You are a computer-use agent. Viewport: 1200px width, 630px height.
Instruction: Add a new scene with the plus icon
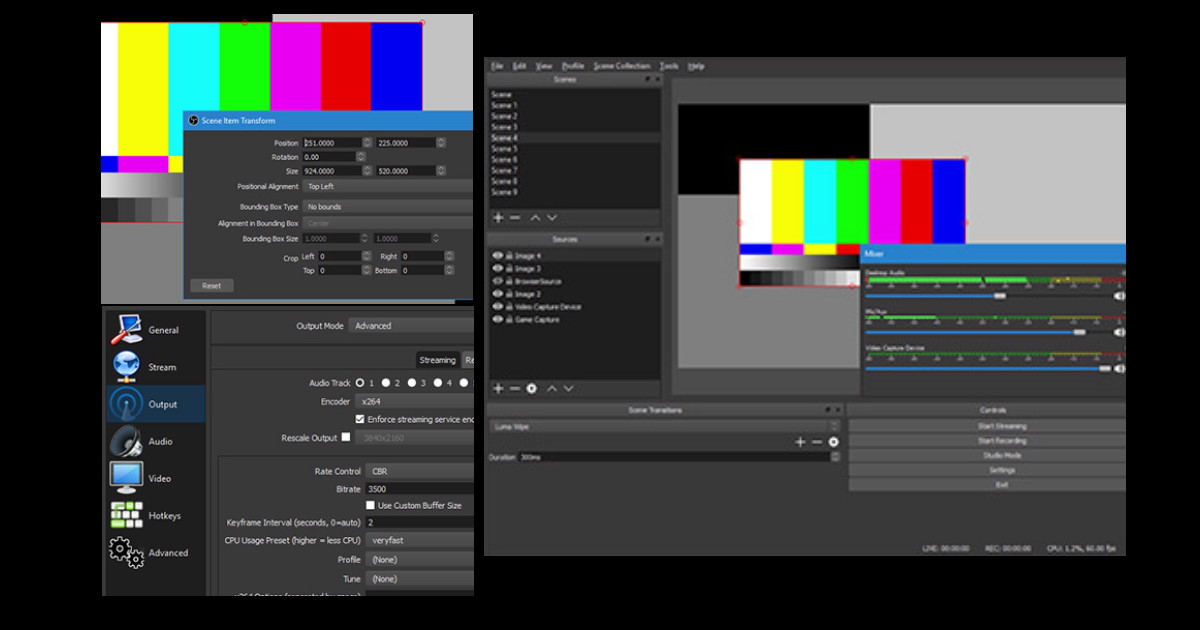tap(499, 217)
